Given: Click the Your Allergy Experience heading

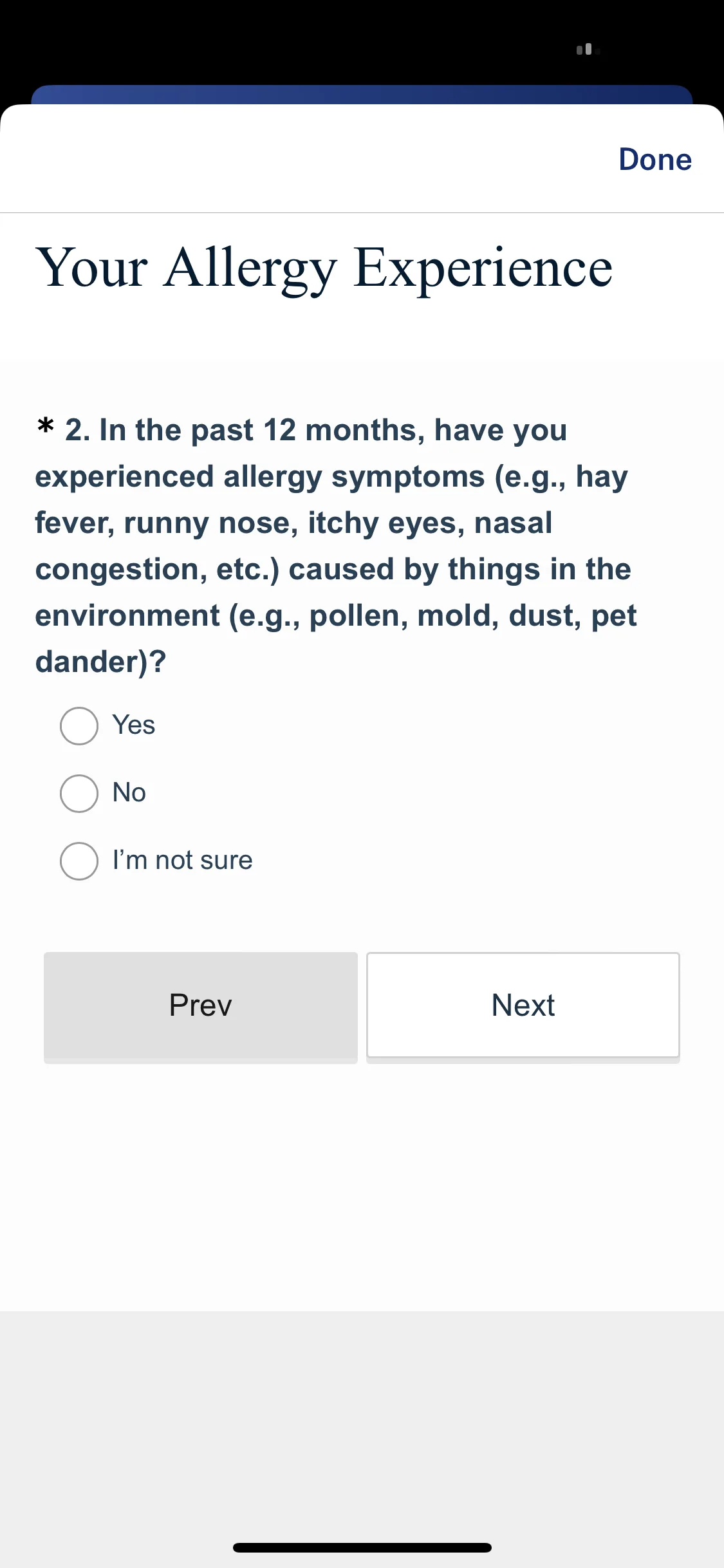Looking at the screenshot, I should (x=324, y=268).
